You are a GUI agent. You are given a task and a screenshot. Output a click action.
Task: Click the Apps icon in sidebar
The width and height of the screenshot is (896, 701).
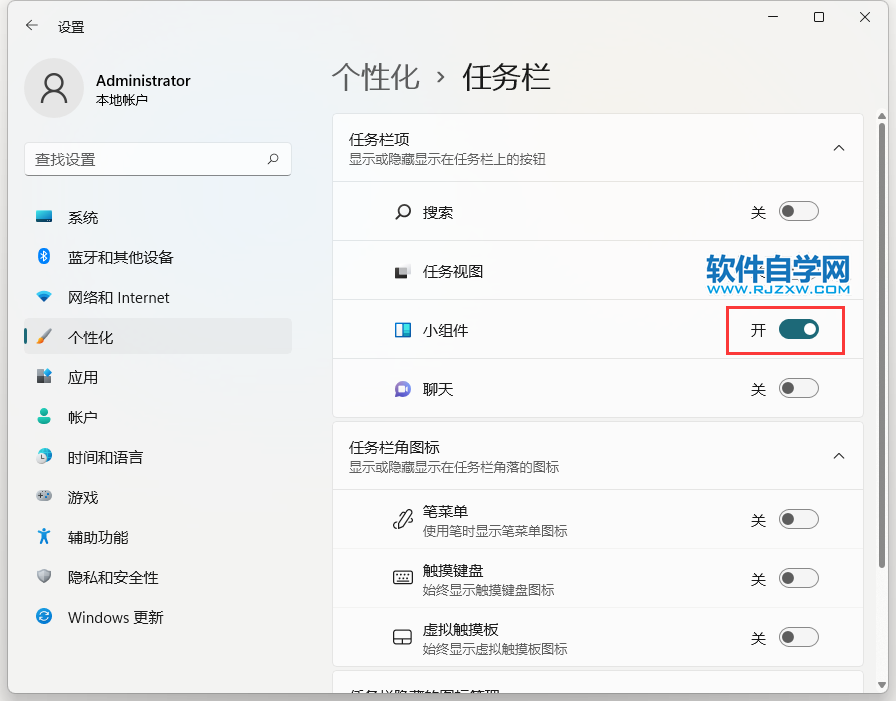44,377
